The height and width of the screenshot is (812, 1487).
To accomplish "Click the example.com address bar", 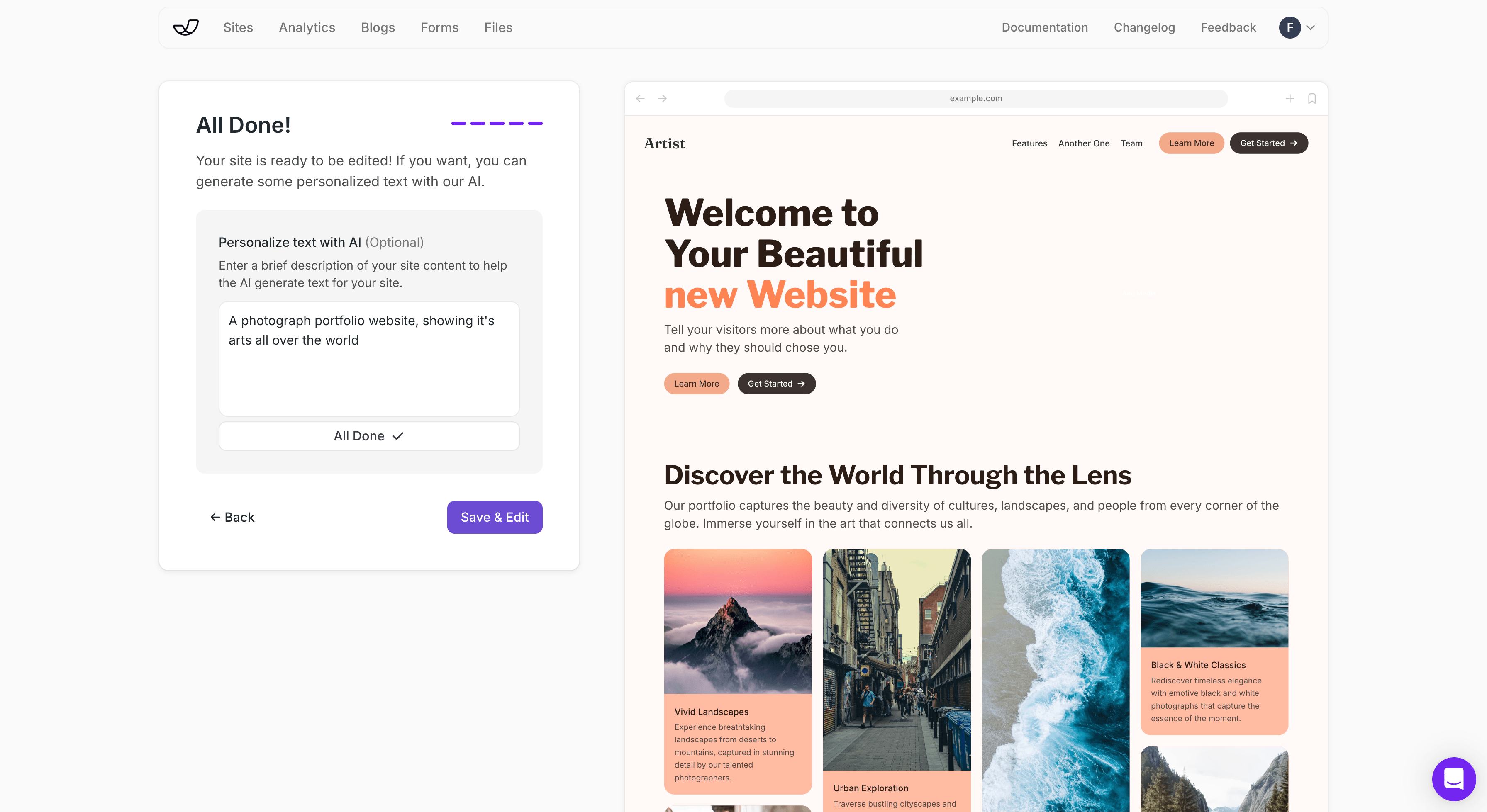I will [x=975, y=99].
